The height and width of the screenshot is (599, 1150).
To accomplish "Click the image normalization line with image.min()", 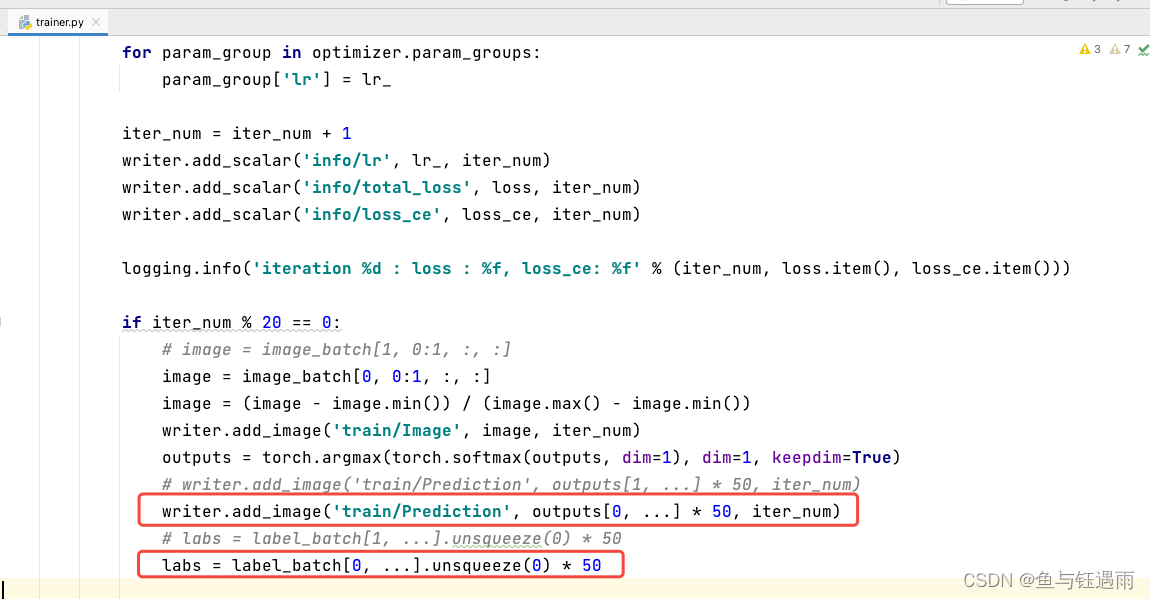I will [x=456, y=404].
